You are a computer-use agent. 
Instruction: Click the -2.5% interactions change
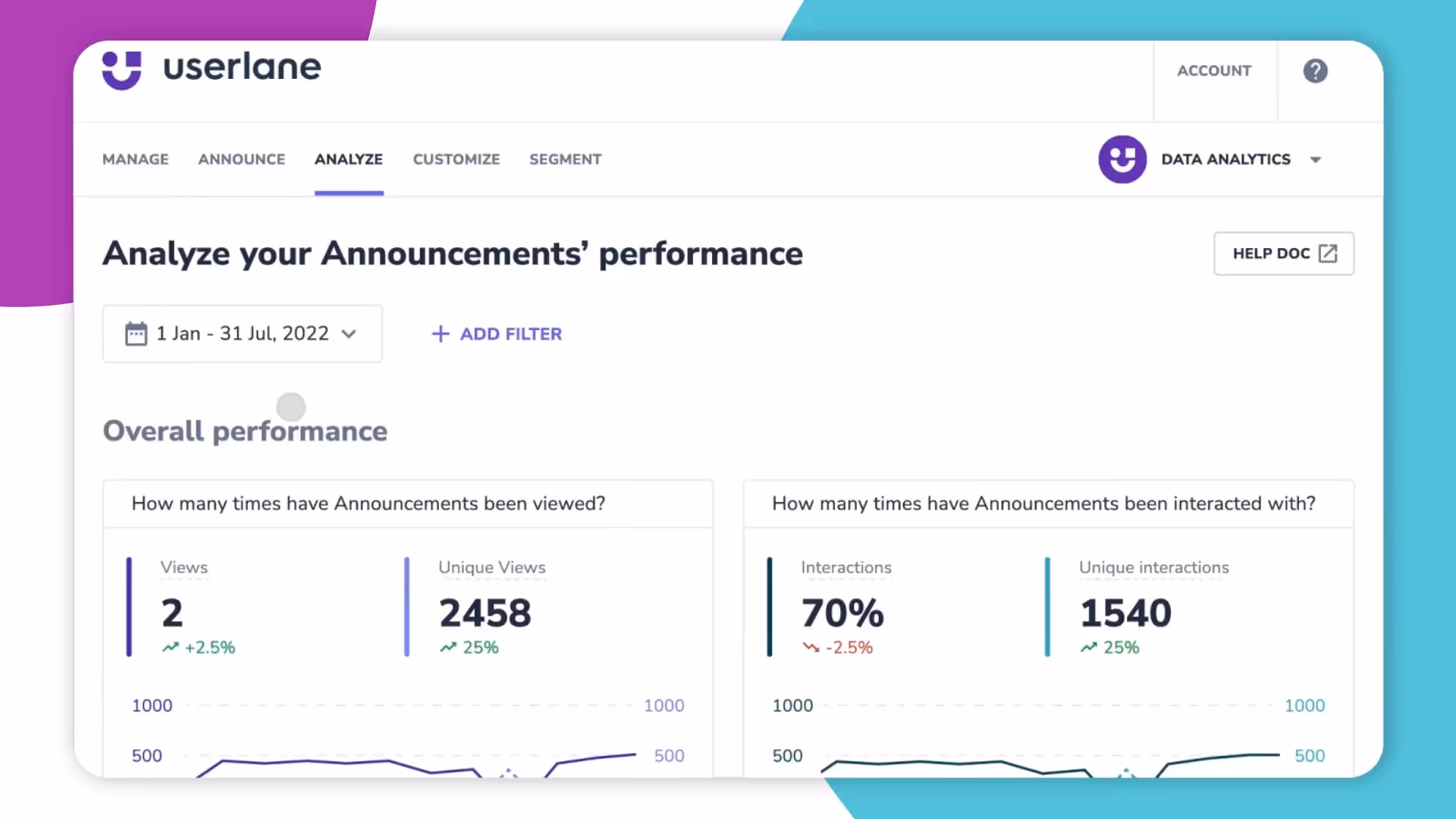coord(849,648)
